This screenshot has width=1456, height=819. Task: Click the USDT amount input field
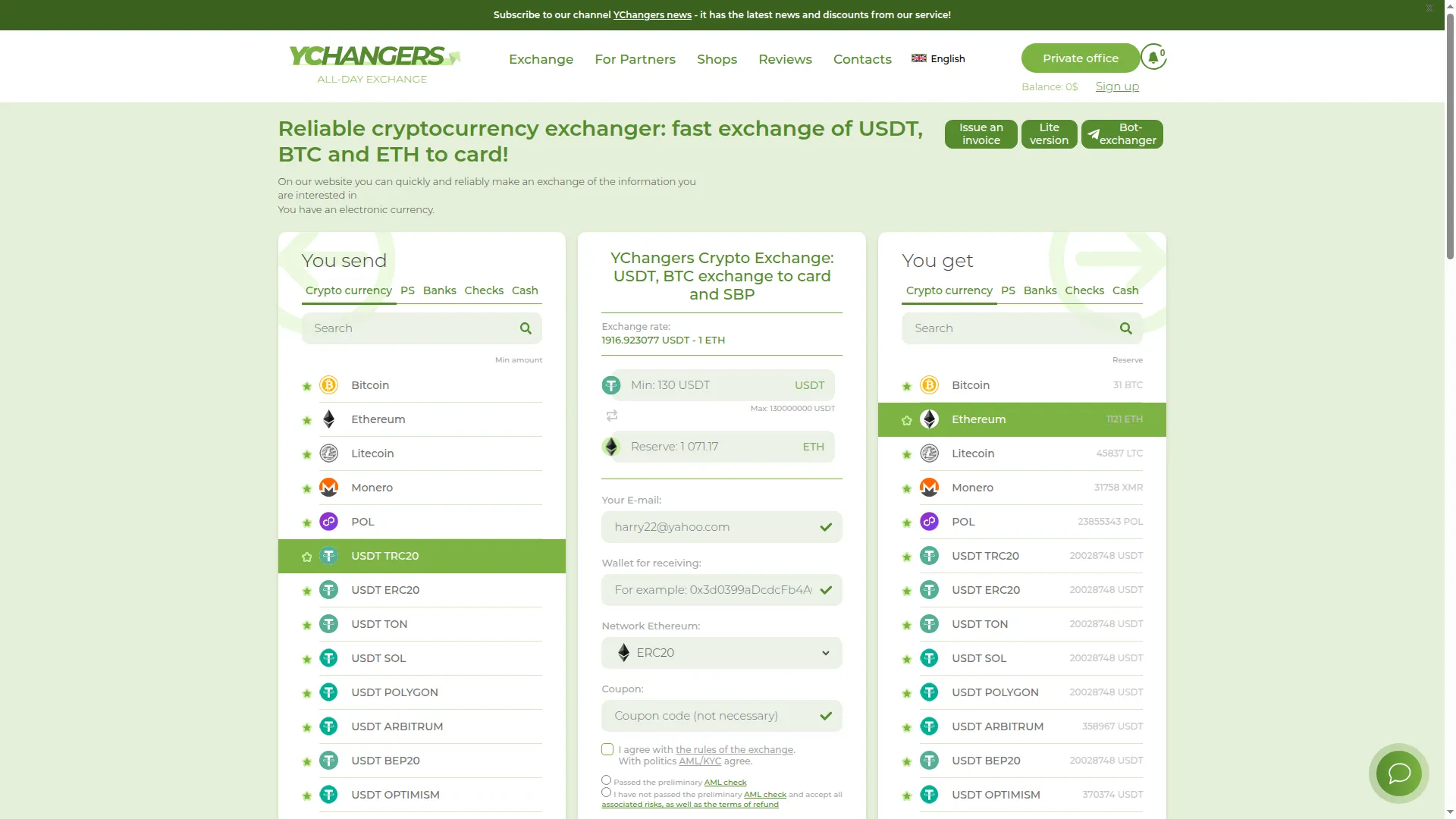coord(723,385)
